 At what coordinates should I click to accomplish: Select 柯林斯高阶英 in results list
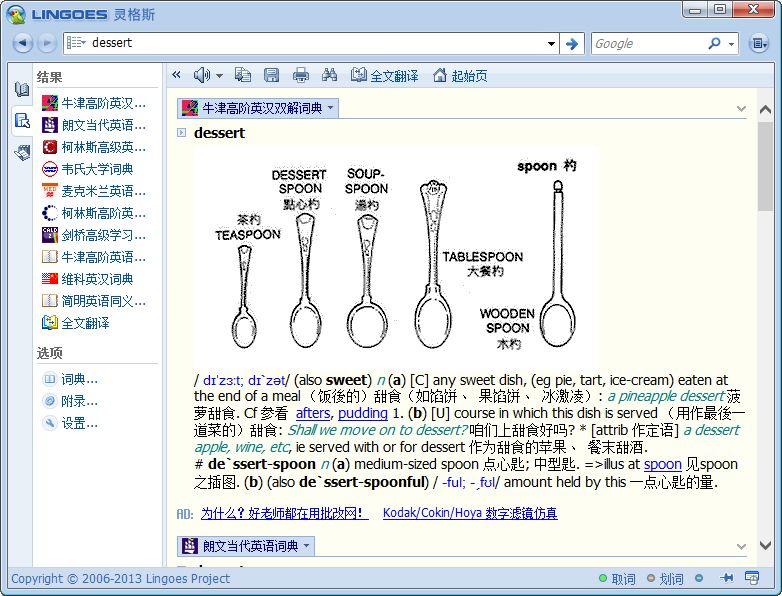94,213
